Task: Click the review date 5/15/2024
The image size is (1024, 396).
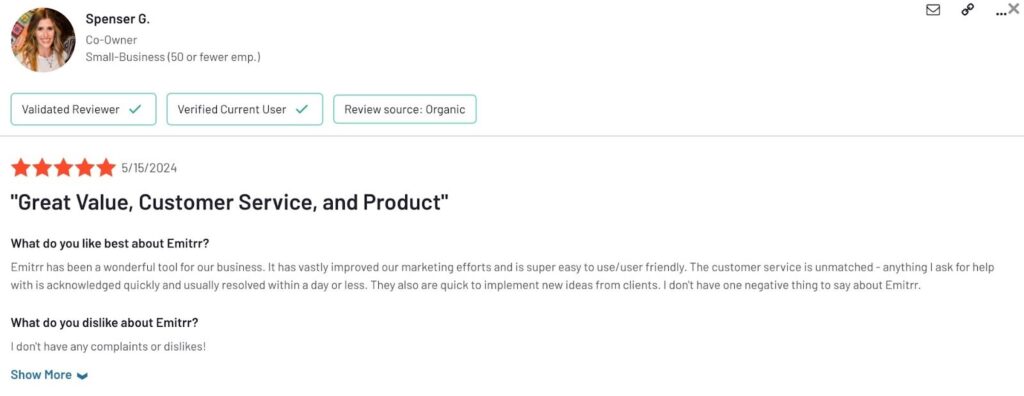Action: pos(149,169)
